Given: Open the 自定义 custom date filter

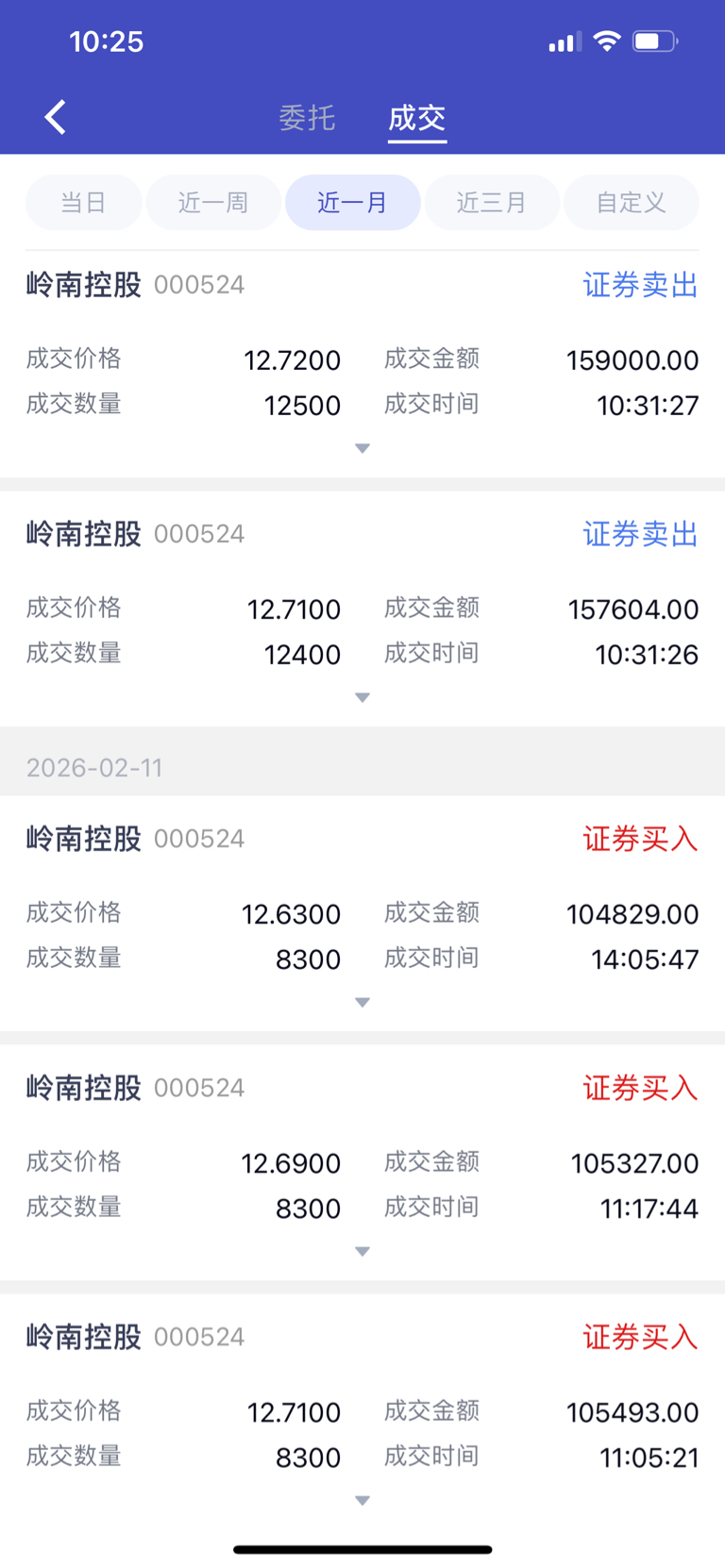Looking at the screenshot, I should (x=631, y=203).
